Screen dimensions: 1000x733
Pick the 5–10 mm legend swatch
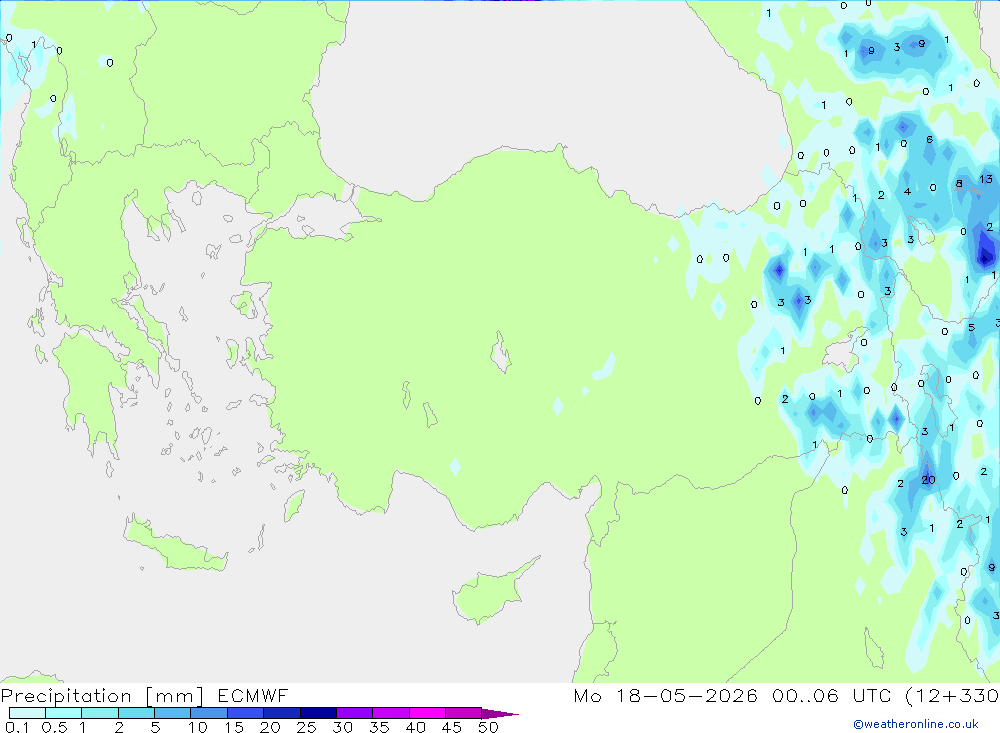173,713
